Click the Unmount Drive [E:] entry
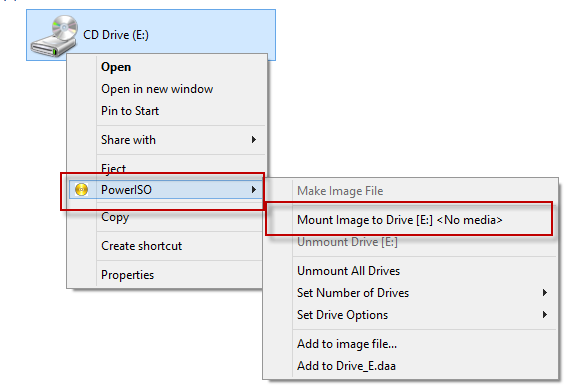The height and width of the screenshot is (388, 574). tap(347, 242)
